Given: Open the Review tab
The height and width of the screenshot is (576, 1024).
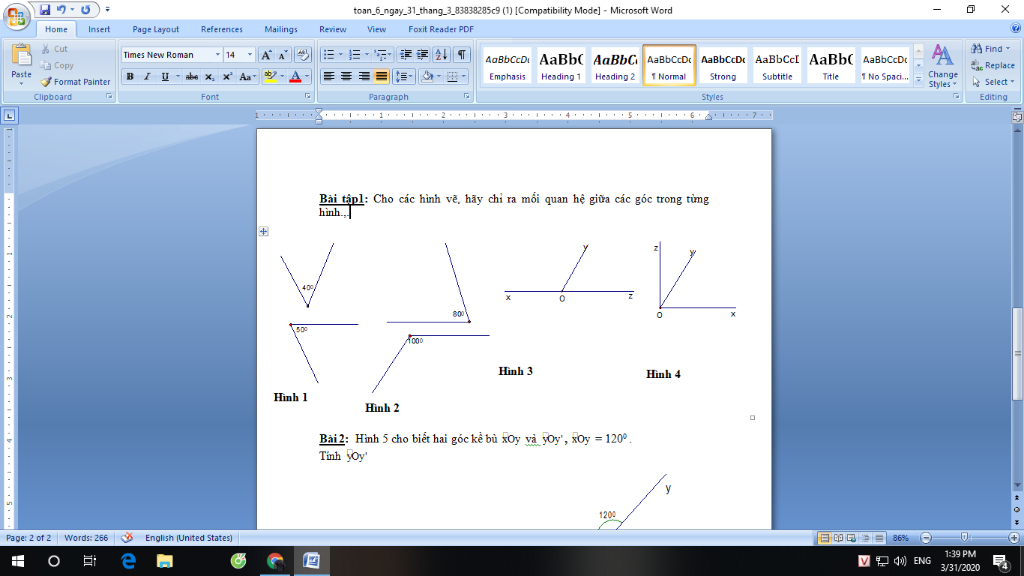Looking at the screenshot, I should pos(332,29).
